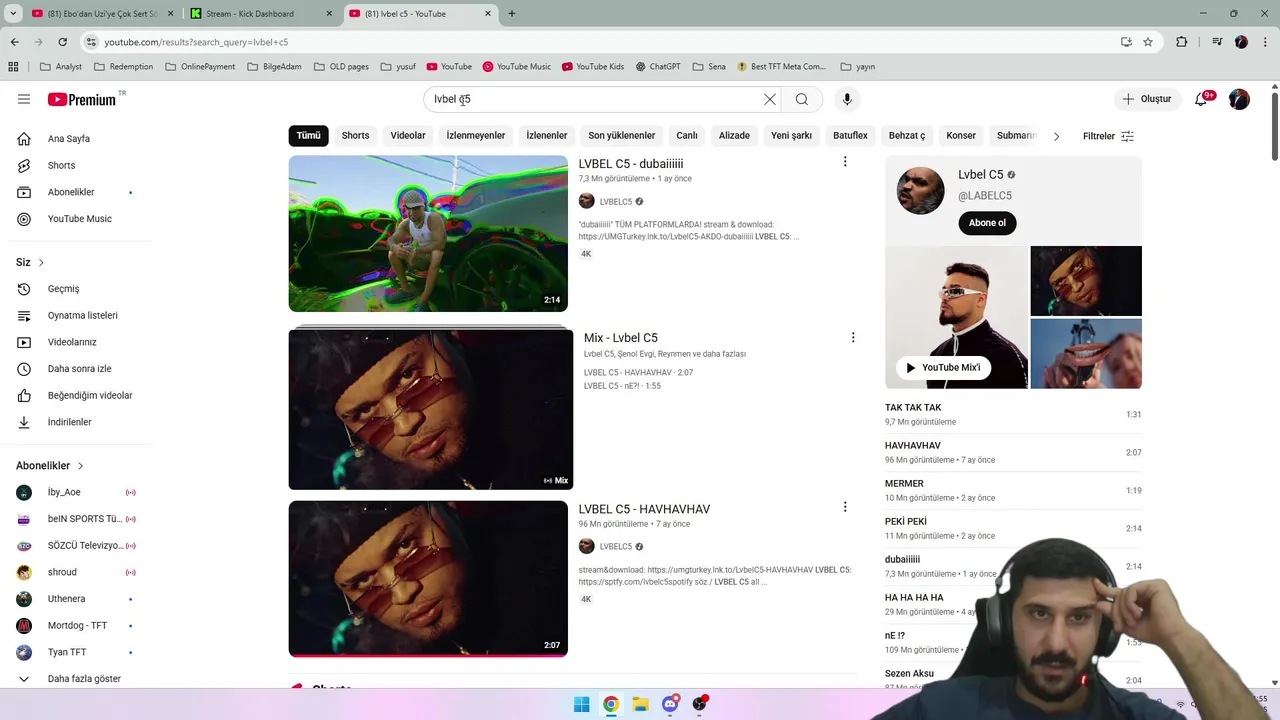Select the Shorts filter chip
This screenshot has height=720, width=1280.
pyautogui.click(x=355, y=136)
